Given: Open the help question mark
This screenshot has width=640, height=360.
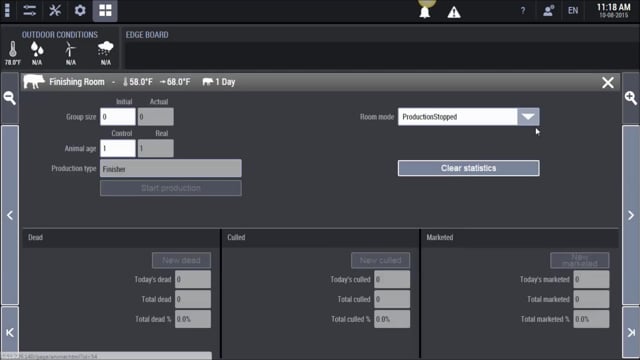Looking at the screenshot, I should tap(523, 11).
